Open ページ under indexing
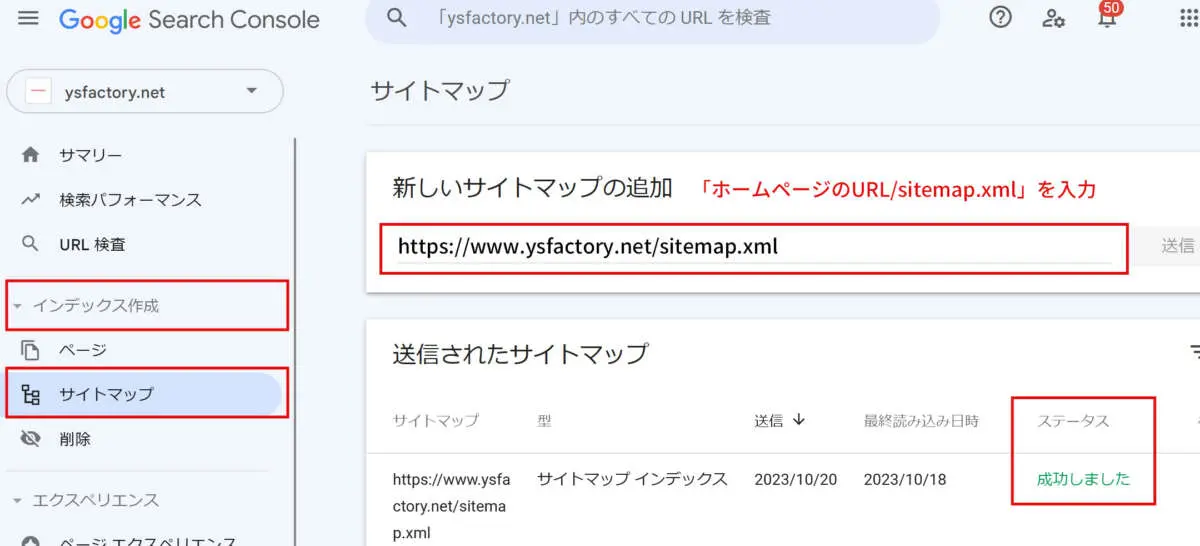Viewport: 1200px width, 546px height. [83, 350]
